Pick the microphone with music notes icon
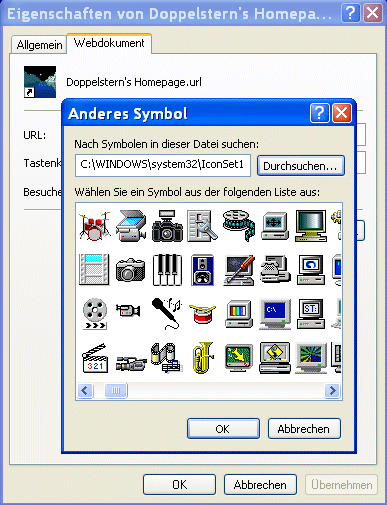The height and width of the screenshot is (505, 387). (167, 313)
